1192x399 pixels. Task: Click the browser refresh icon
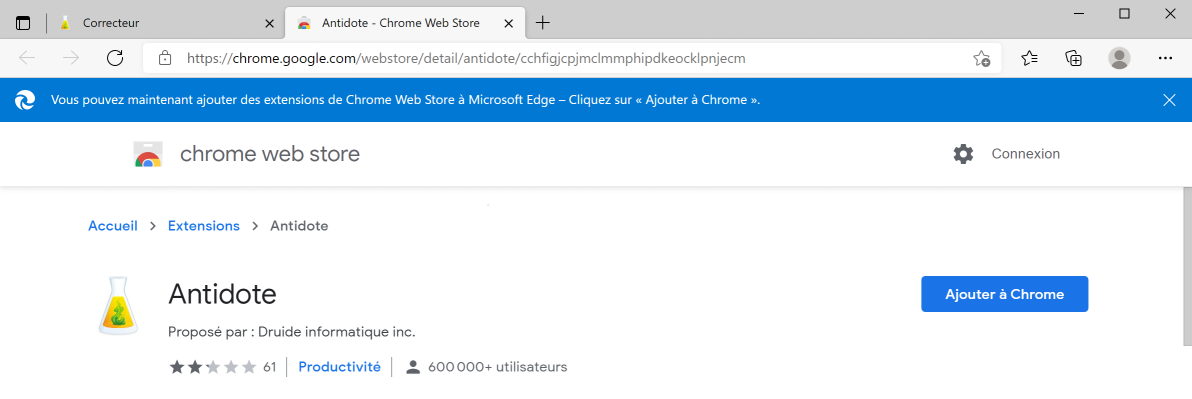coord(115,58)
